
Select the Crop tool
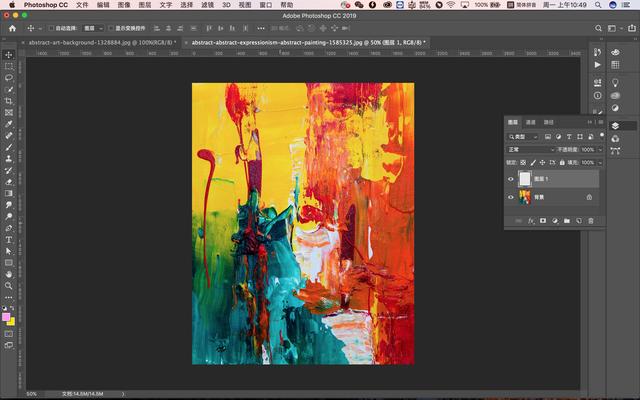click(x=9, y=101)
